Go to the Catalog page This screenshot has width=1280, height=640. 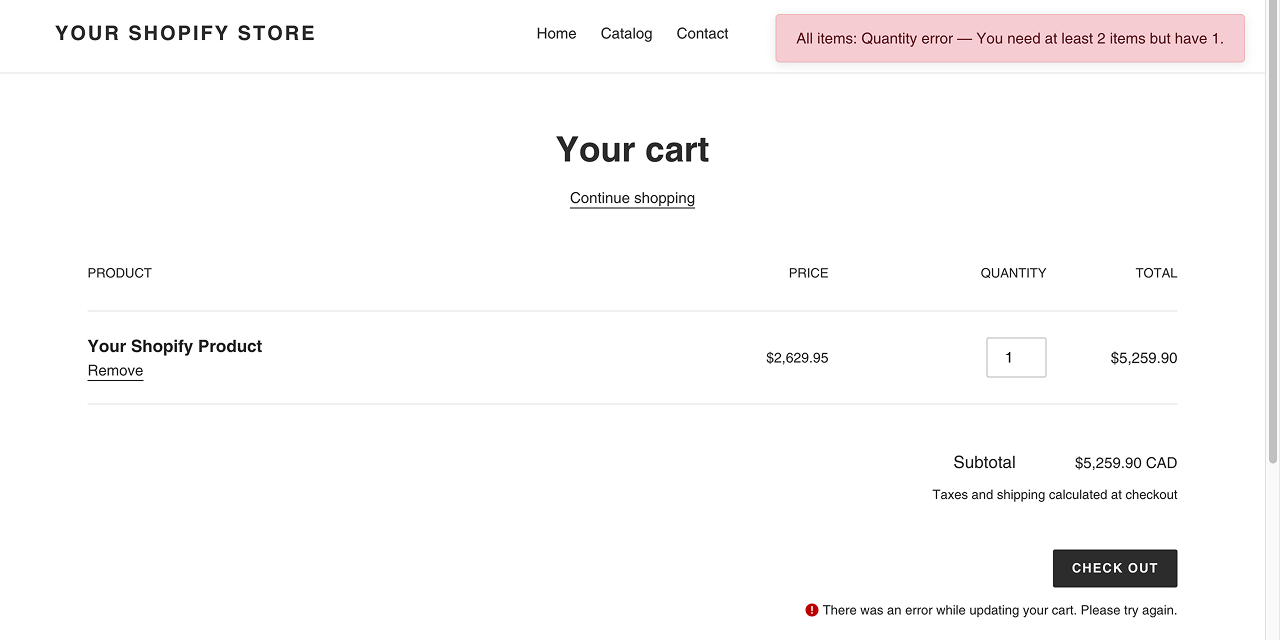[x=626, y=33]
